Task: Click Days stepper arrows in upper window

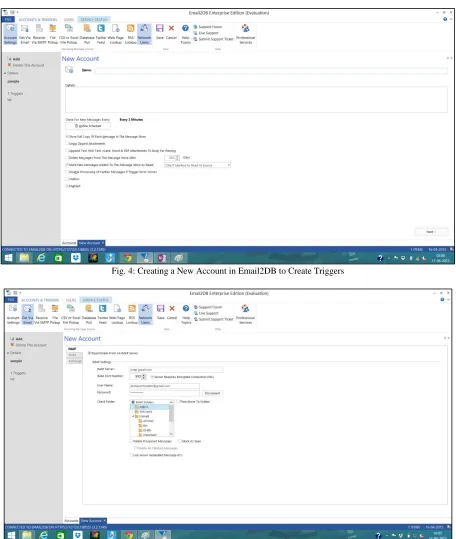Action: coord(178,158)
